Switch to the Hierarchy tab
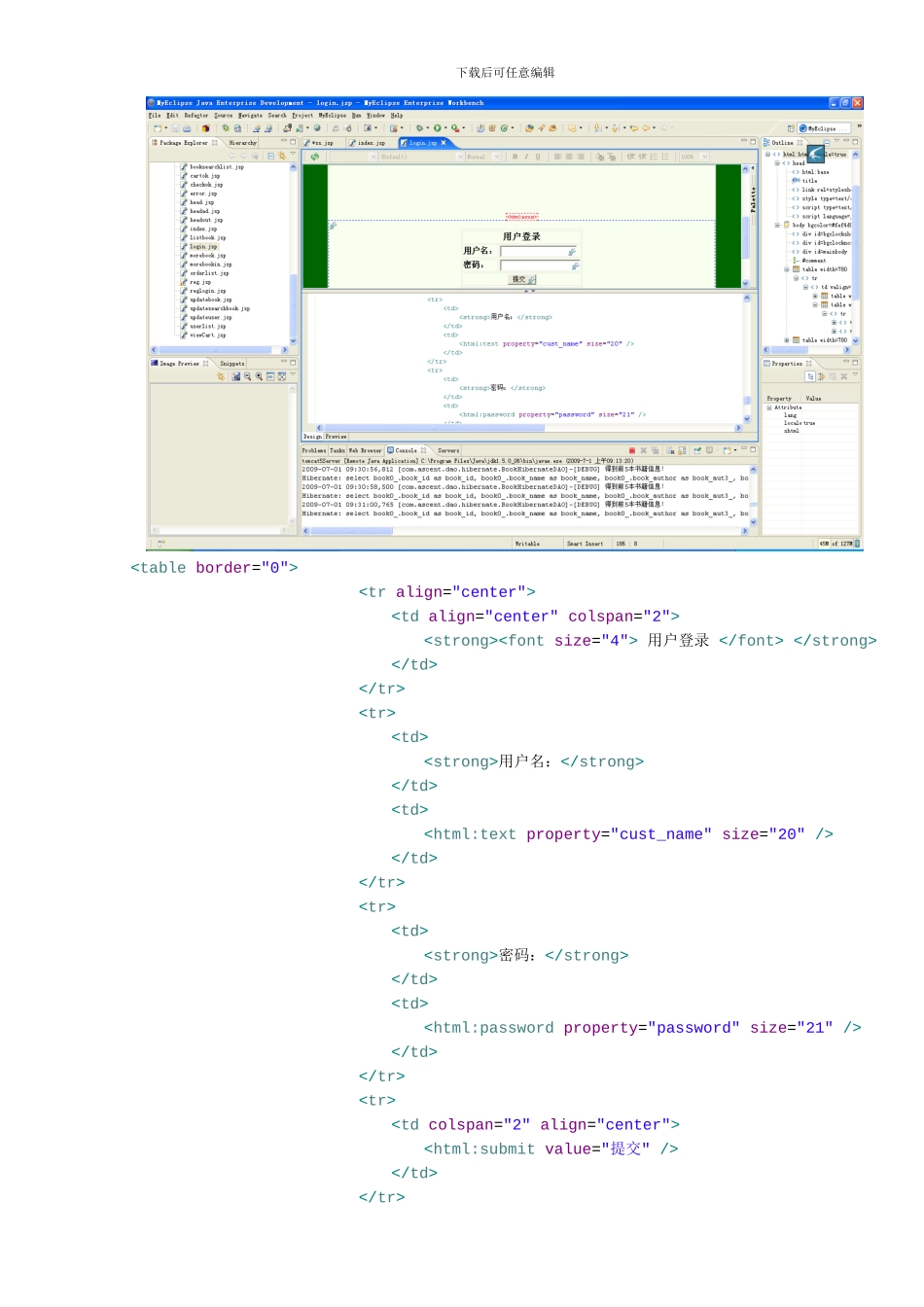Screen dimensions: 924x1307 coord(242,143)
